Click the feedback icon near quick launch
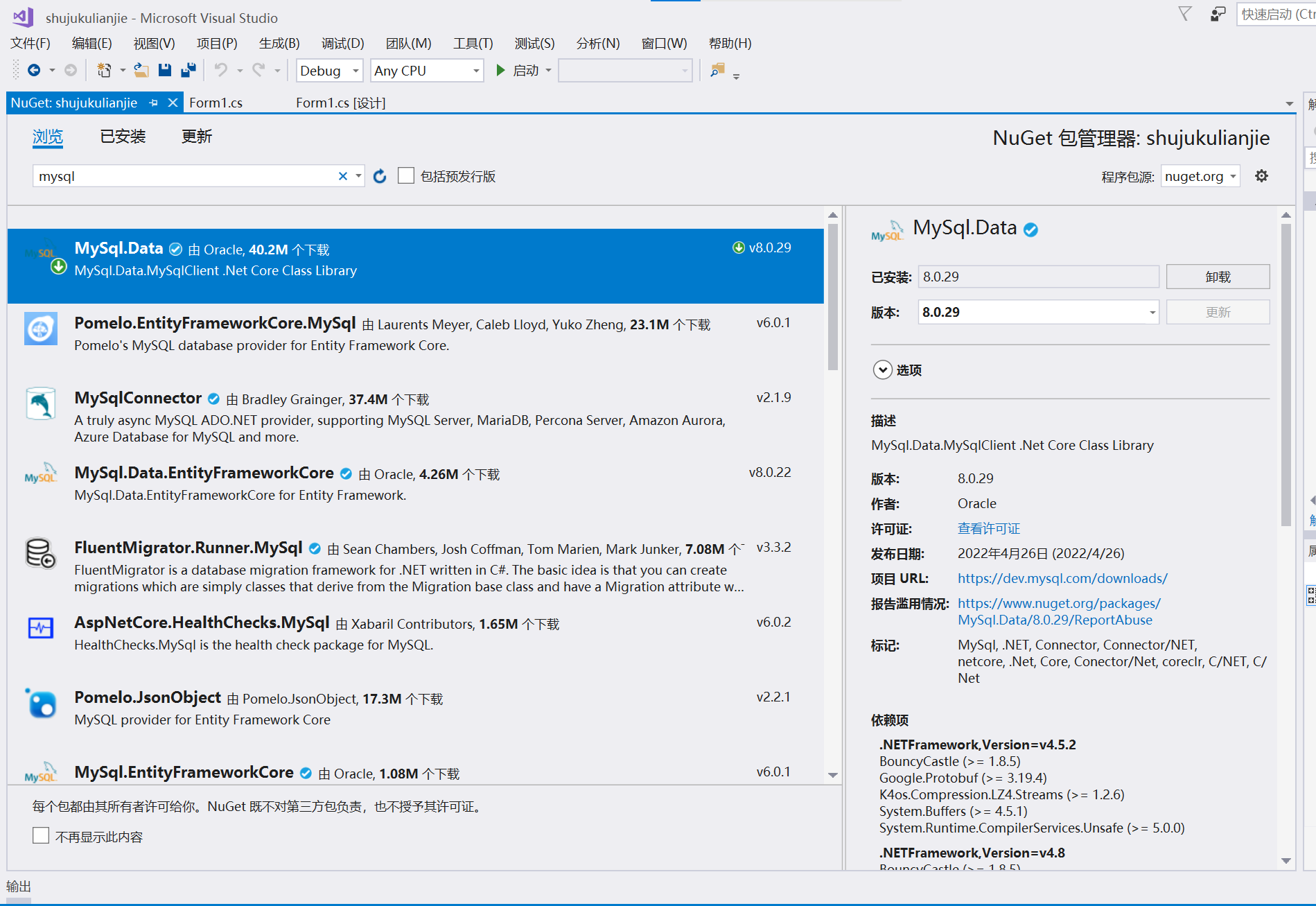This screenshot has width=1316, height=906. pos(1218,14)
